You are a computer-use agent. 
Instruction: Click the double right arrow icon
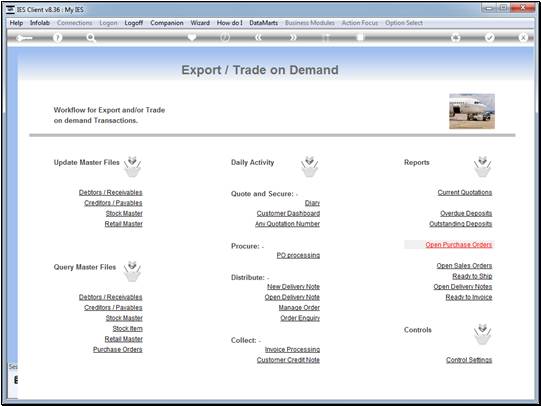point(293,38)
